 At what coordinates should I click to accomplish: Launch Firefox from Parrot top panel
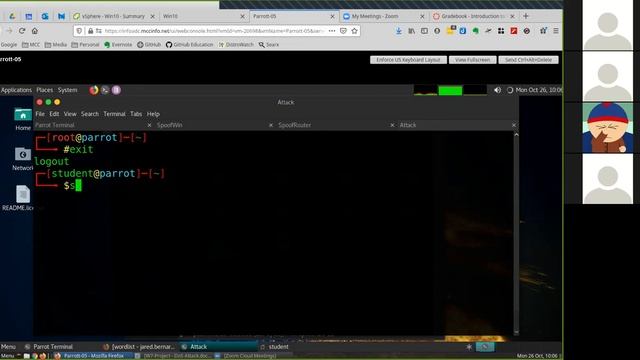point(94,90)
